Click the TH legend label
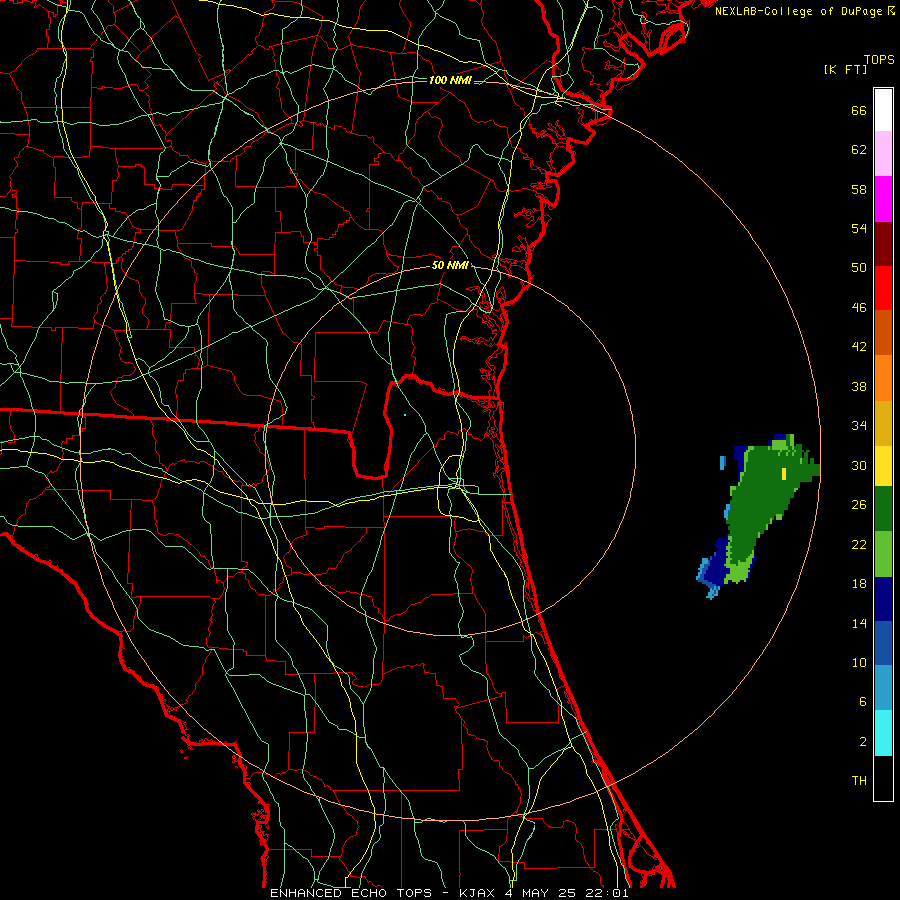The image size is (900, 900). pyautogui.click(x=859, y=781)
